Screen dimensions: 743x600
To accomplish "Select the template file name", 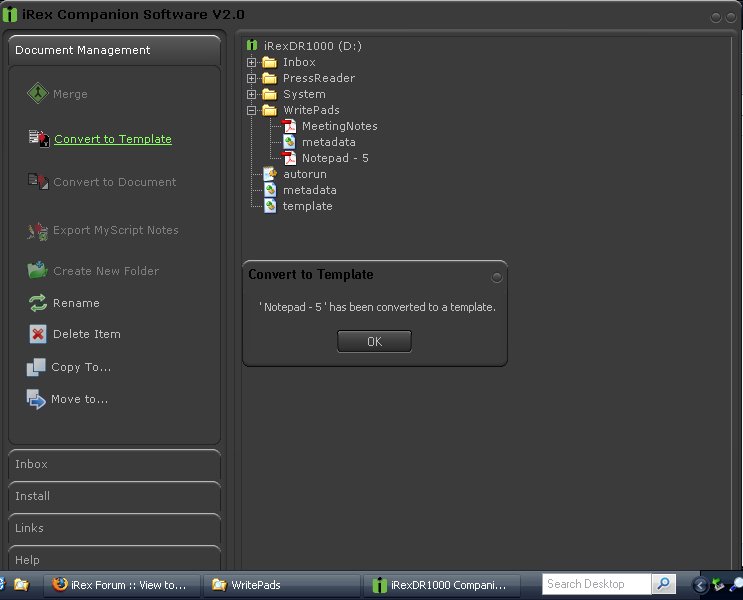I will 308,206.
